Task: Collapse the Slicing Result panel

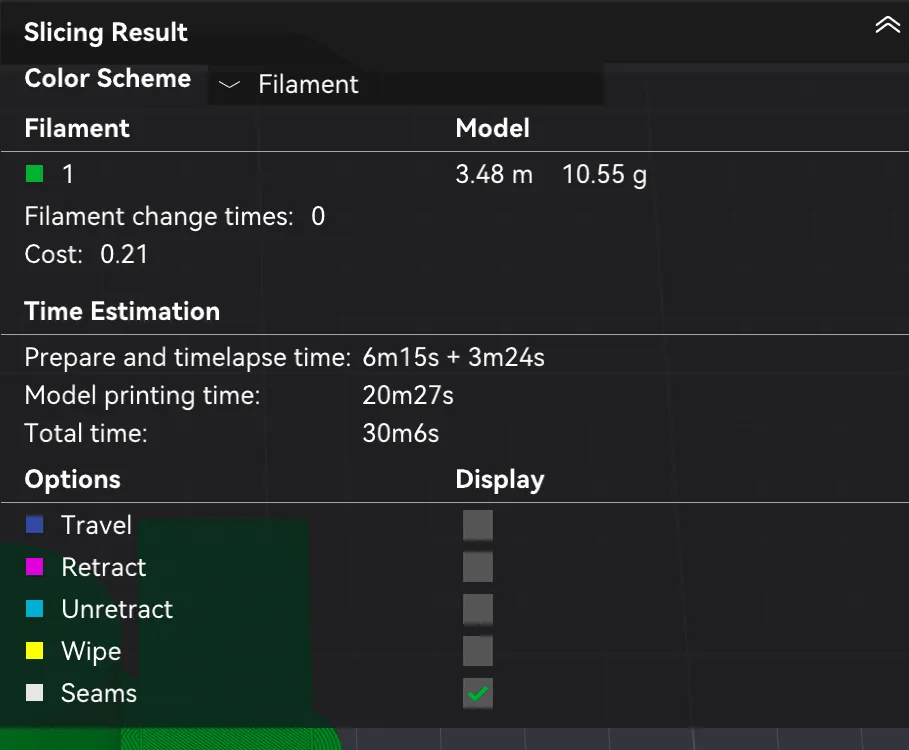Action: (x=887, y=25)
